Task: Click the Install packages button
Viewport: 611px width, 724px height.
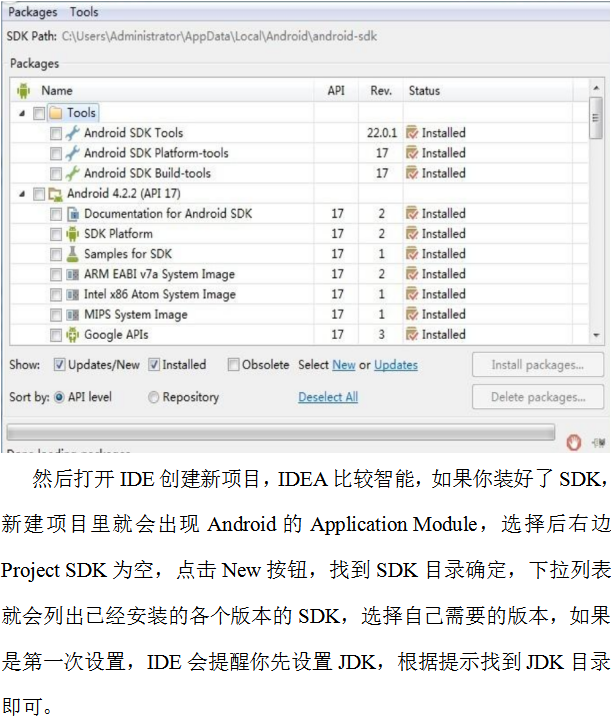Action: (x=537, y=365)
